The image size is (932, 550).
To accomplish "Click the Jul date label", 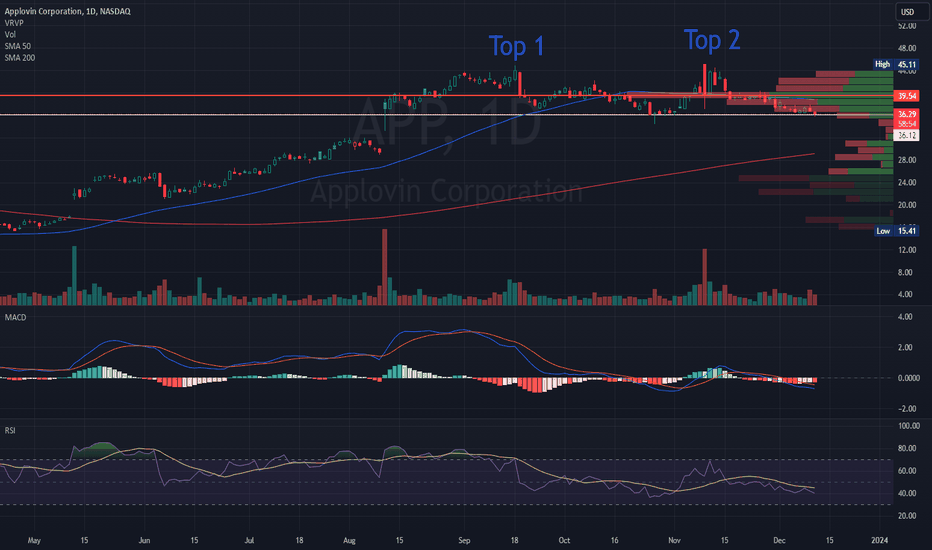I will click(249, 540).
